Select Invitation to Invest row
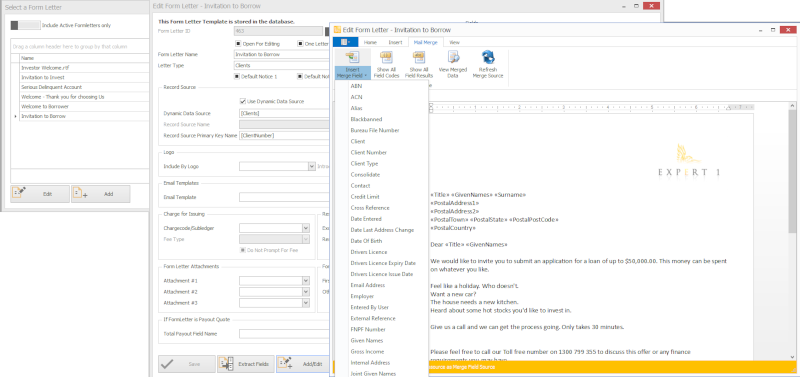800x377 pixels. click(84, 77)
